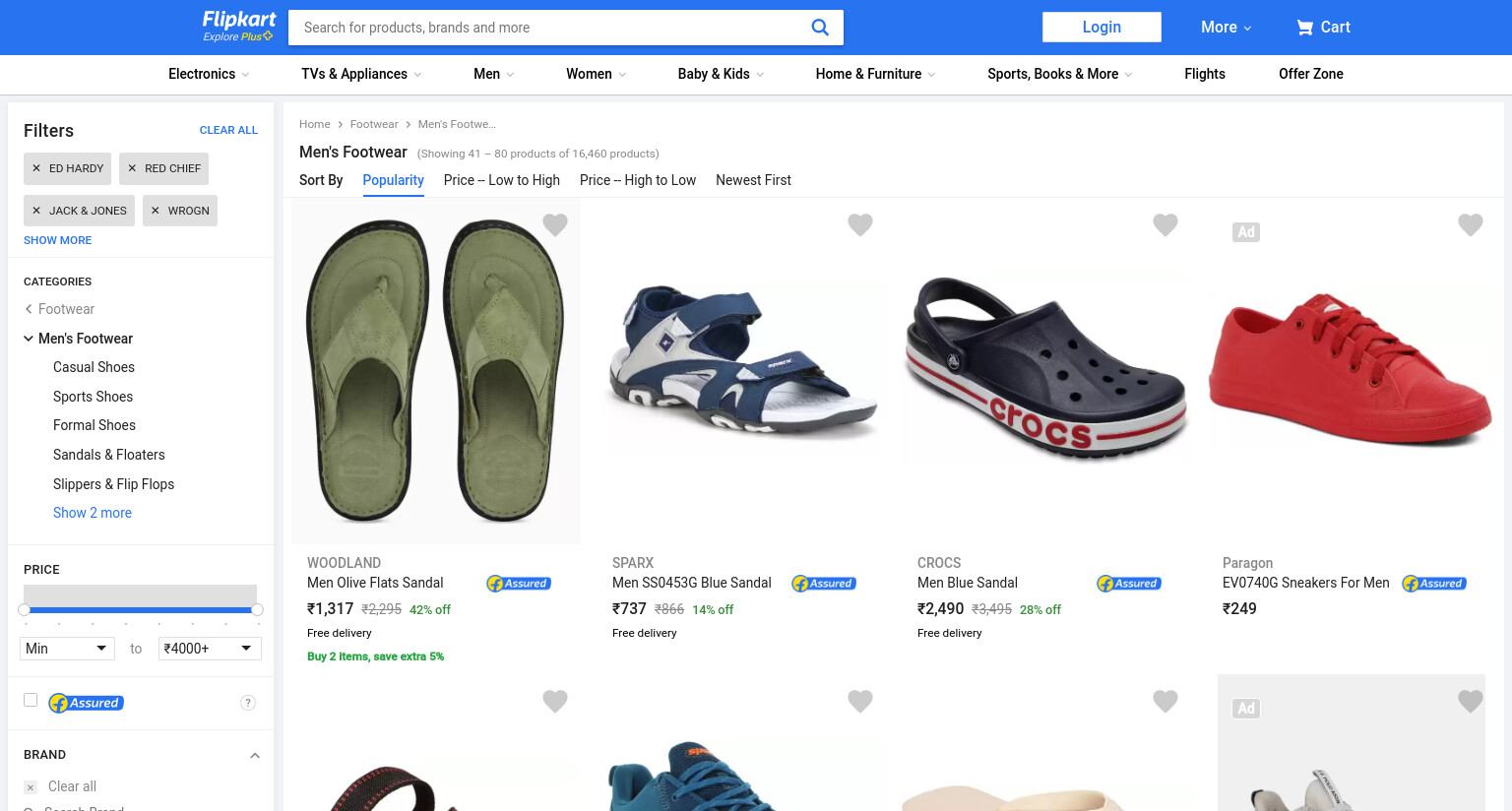Wishlist the Woodland Olive Flats Sandal
Viewport: 1512px width, 811px height.
[555, 225]
